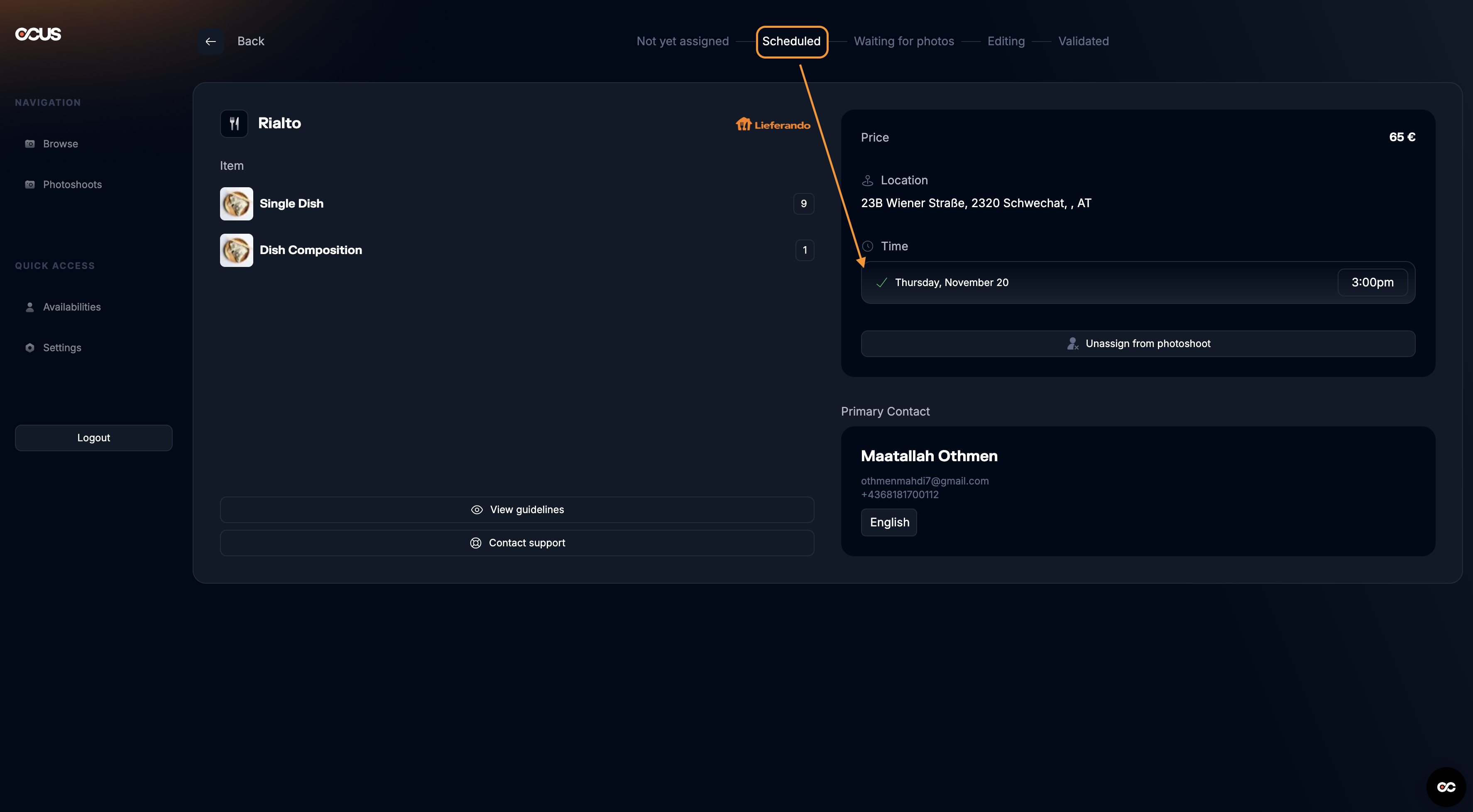Click the Single Dish thumbnail image
This screenshot has width=1473, height=812.
(x=236, y=203)
